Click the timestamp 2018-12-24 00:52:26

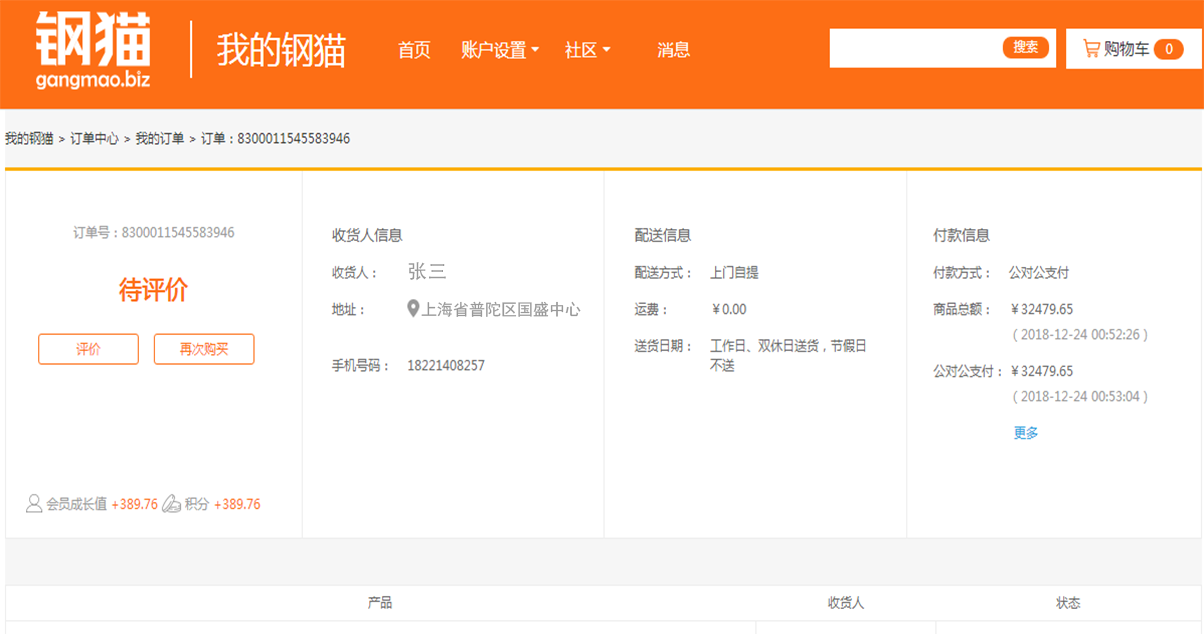pyautogui.click(x=1080, y=334)
